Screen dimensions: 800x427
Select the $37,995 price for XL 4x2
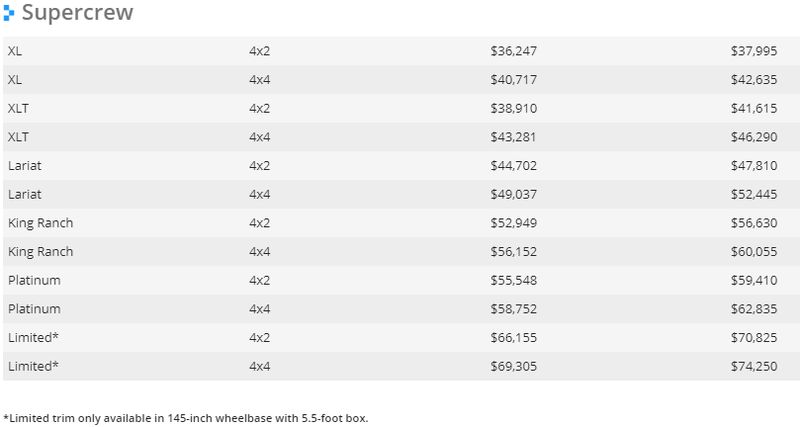754,51
